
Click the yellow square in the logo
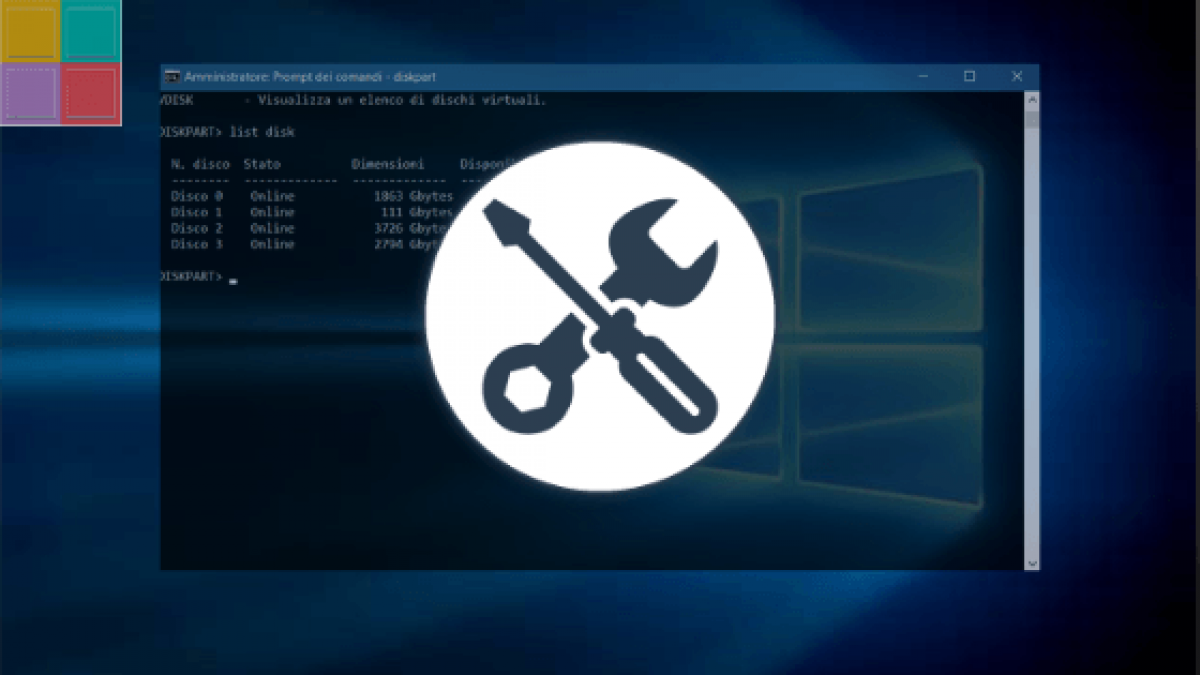pos(29,30)
